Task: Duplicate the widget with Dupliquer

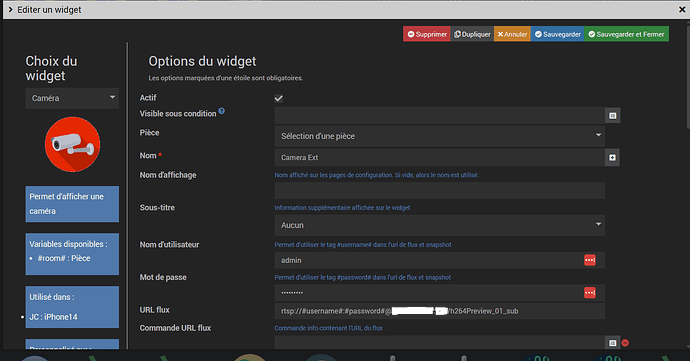Action: pyautogui.click(x=472, y=34)
